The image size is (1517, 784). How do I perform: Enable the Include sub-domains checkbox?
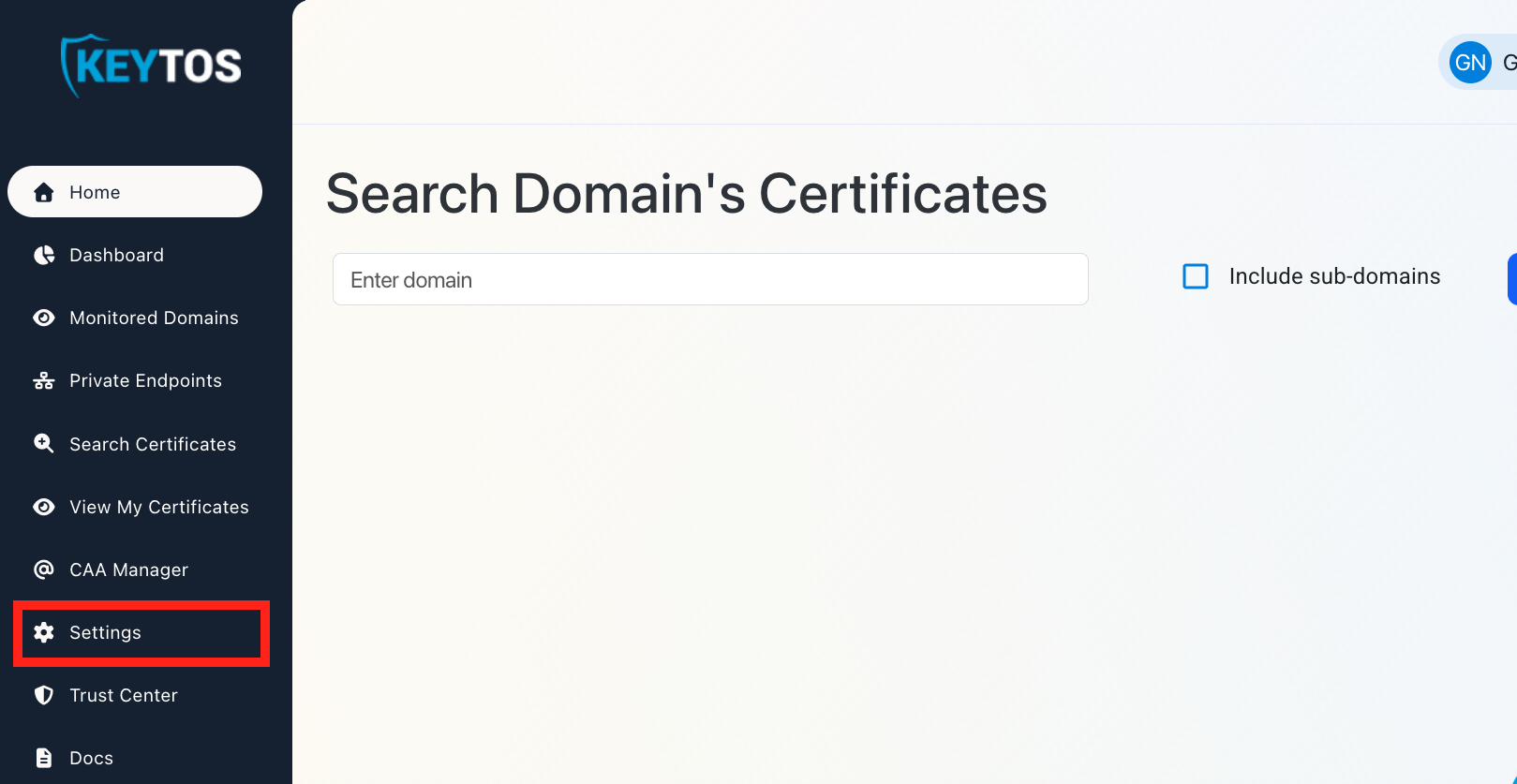(x=1196, y=276)
